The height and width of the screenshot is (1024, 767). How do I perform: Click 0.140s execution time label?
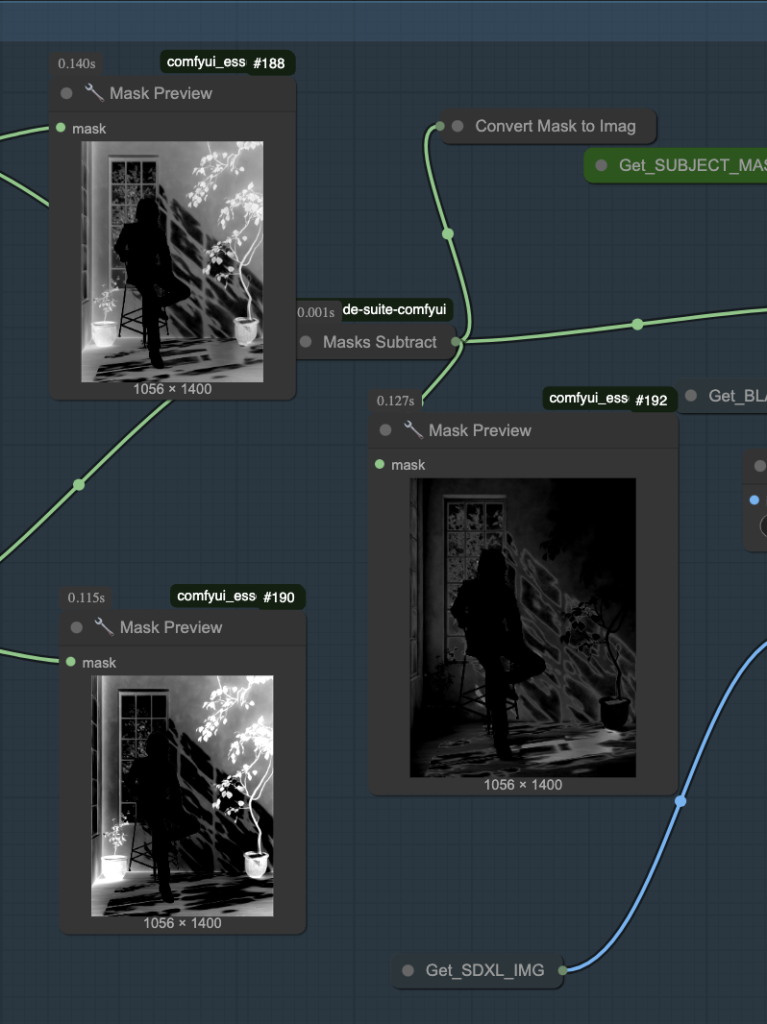point(76,63)
